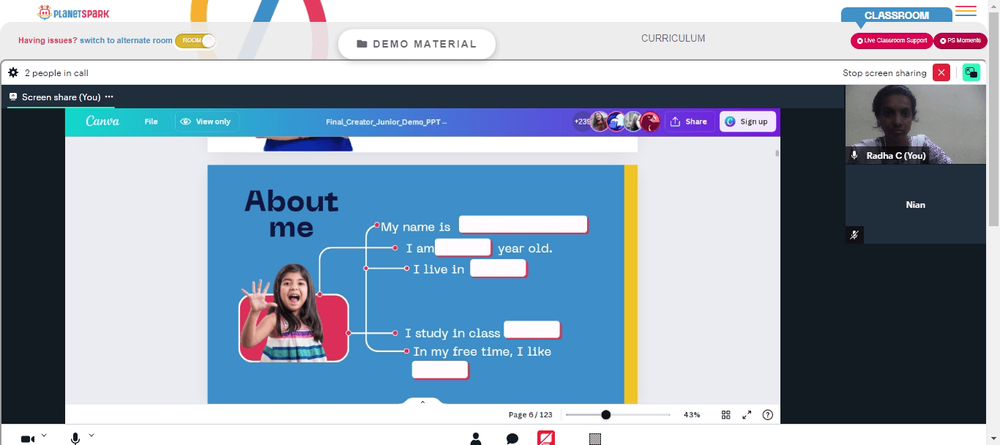Expand camera options chevron

(x=43, y=435)
